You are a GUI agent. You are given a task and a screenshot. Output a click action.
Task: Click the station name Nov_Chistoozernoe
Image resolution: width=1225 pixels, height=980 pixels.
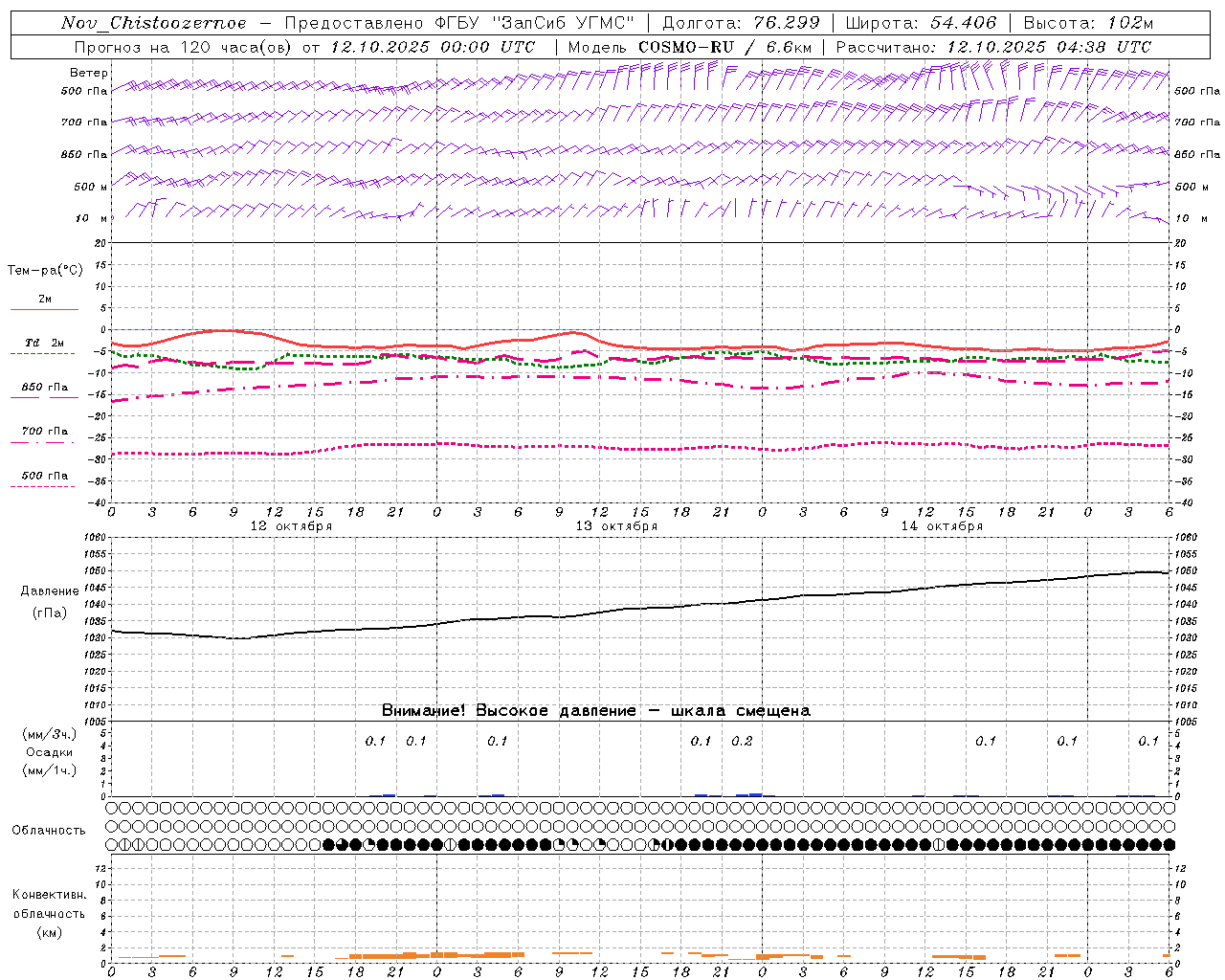coord(154,23)
